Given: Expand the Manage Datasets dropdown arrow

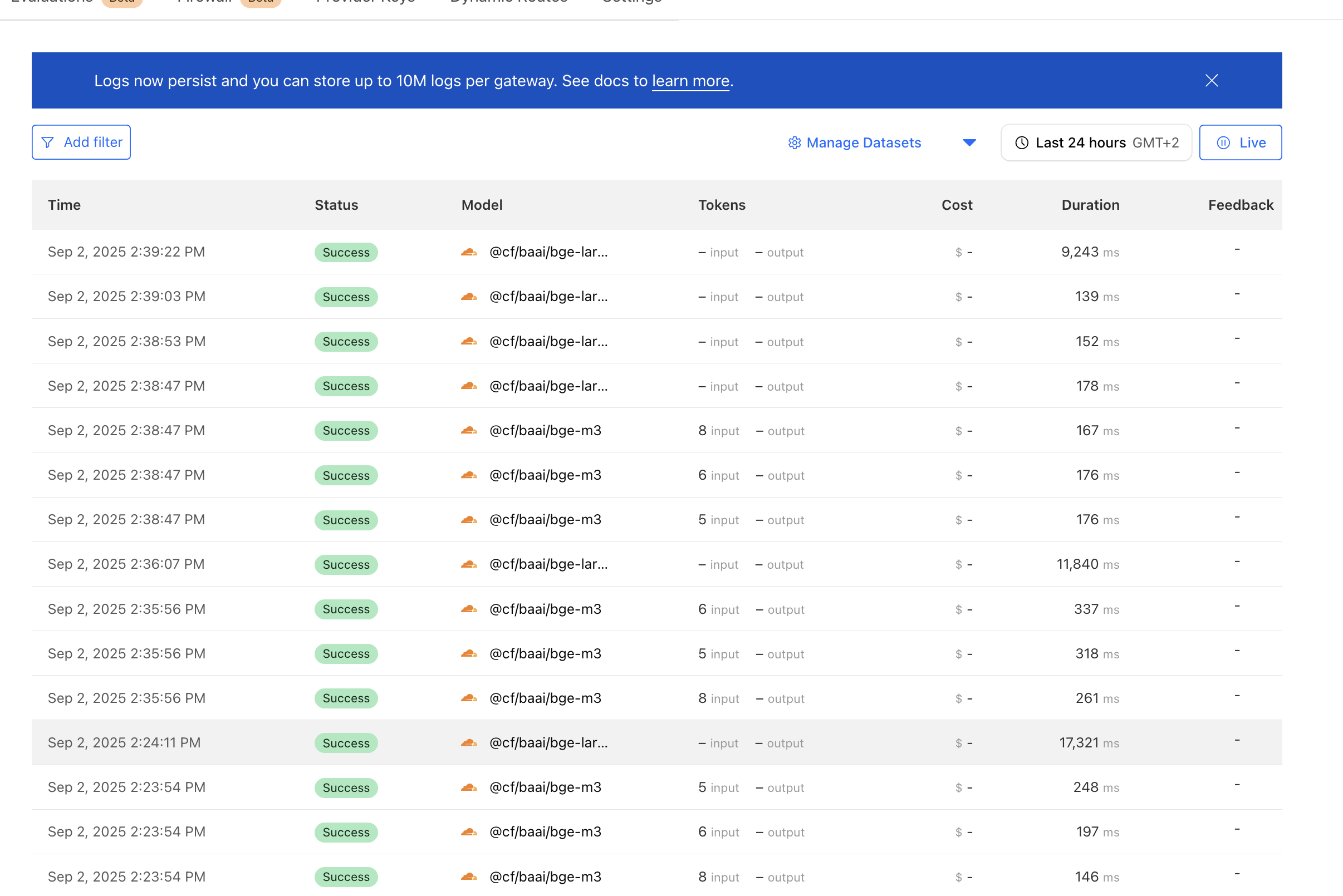Looking at the screenshot, I should coord(969,143).
